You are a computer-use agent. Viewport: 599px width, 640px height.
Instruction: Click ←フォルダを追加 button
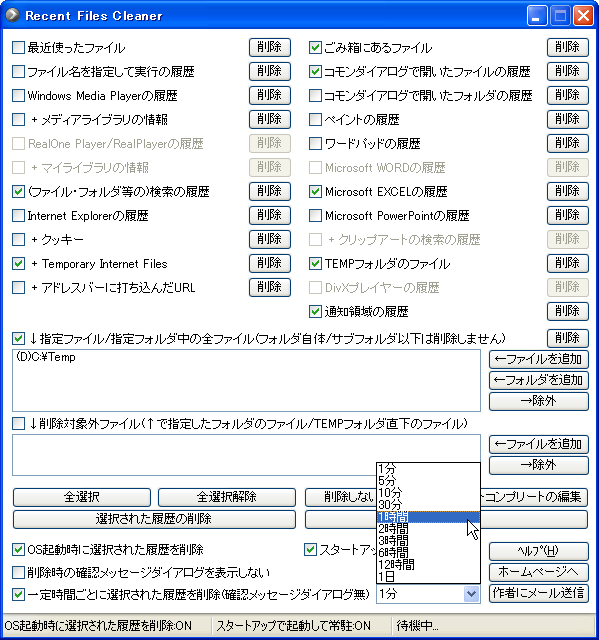tap(539, 380)
